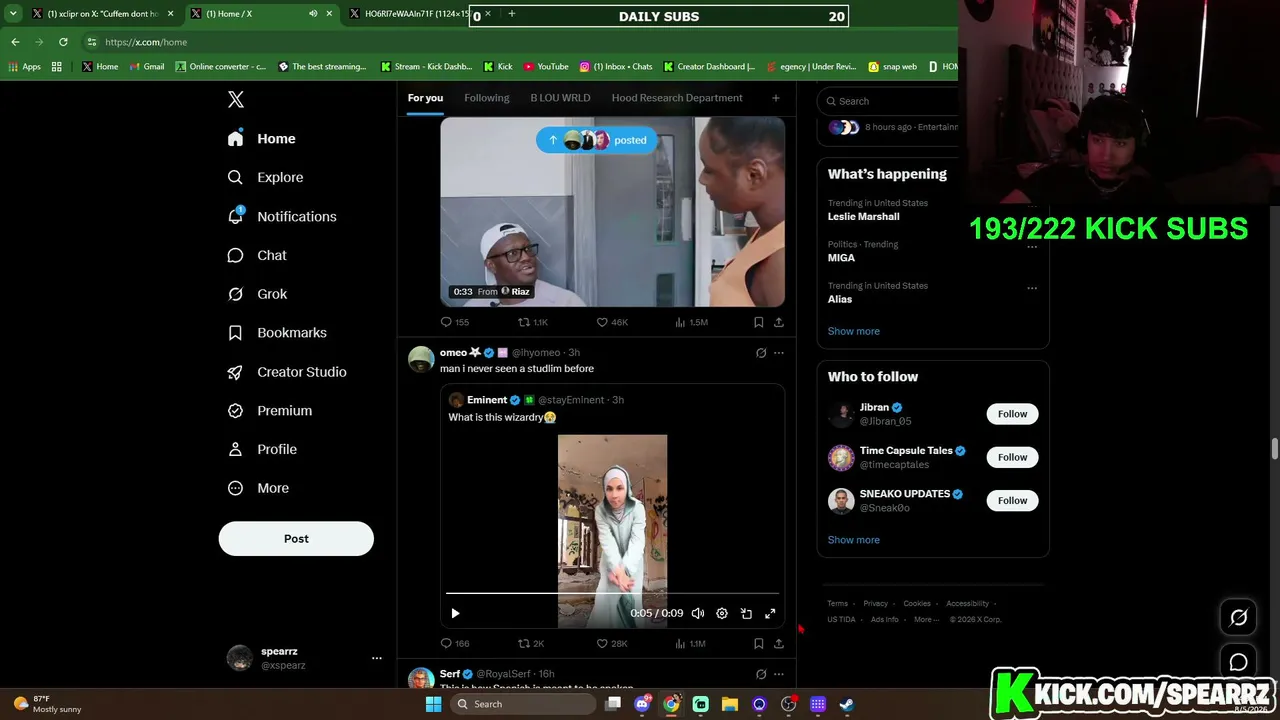Show more trends under What's happening
The height and width of the screenshot is (720, 1280).
[x=853, y=331]
